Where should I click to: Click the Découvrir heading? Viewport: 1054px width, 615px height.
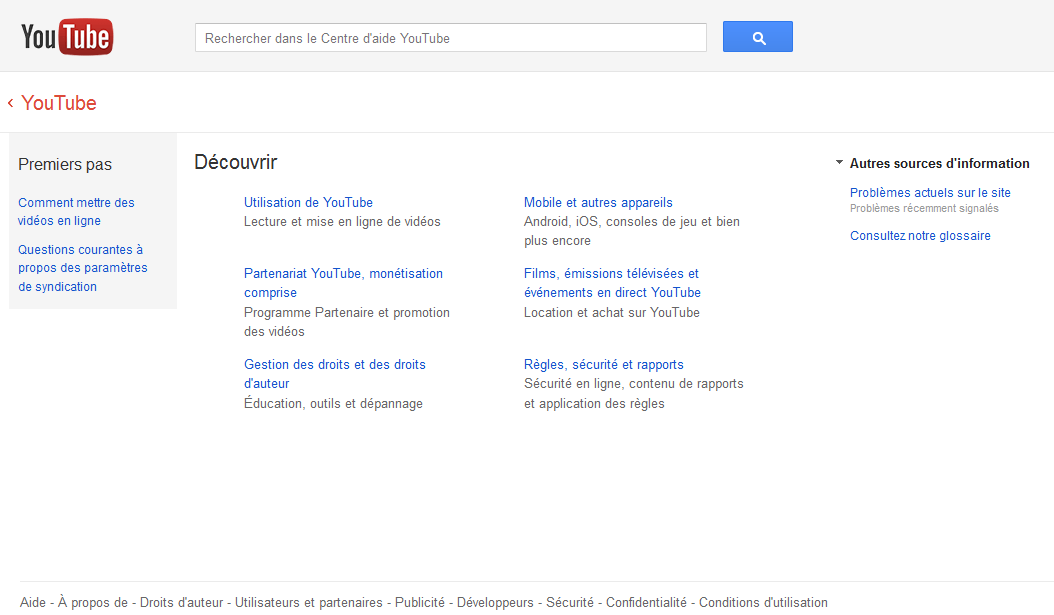[236, 162]
